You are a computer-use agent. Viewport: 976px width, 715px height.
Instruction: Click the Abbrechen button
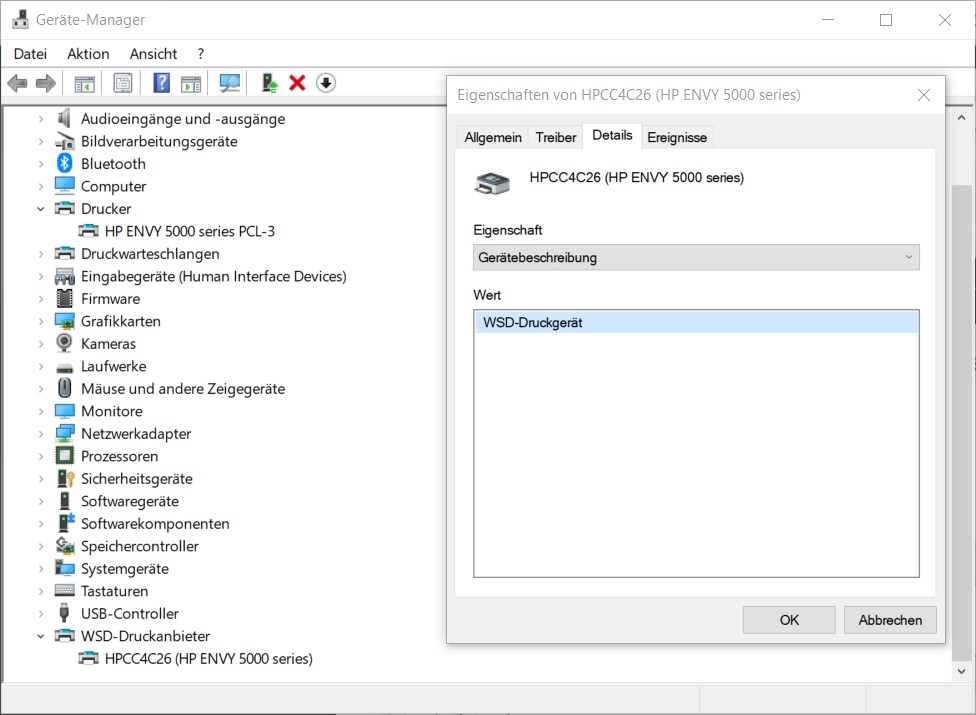click(x=890, y=620)
